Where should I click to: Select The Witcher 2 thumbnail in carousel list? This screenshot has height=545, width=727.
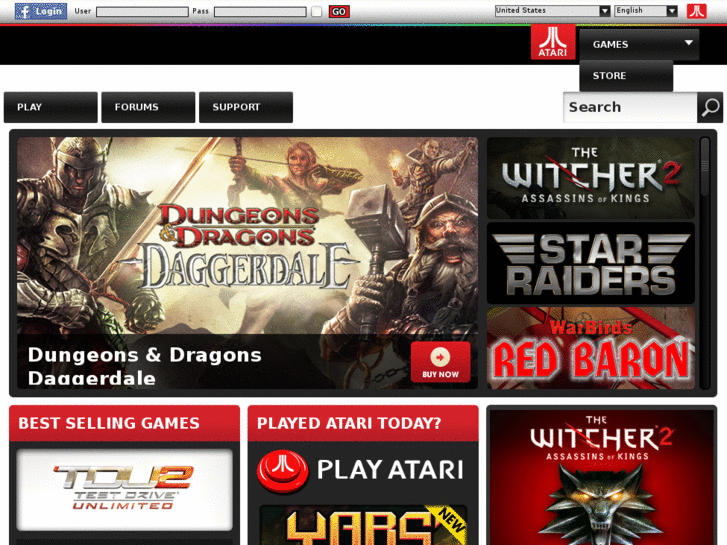591,178
